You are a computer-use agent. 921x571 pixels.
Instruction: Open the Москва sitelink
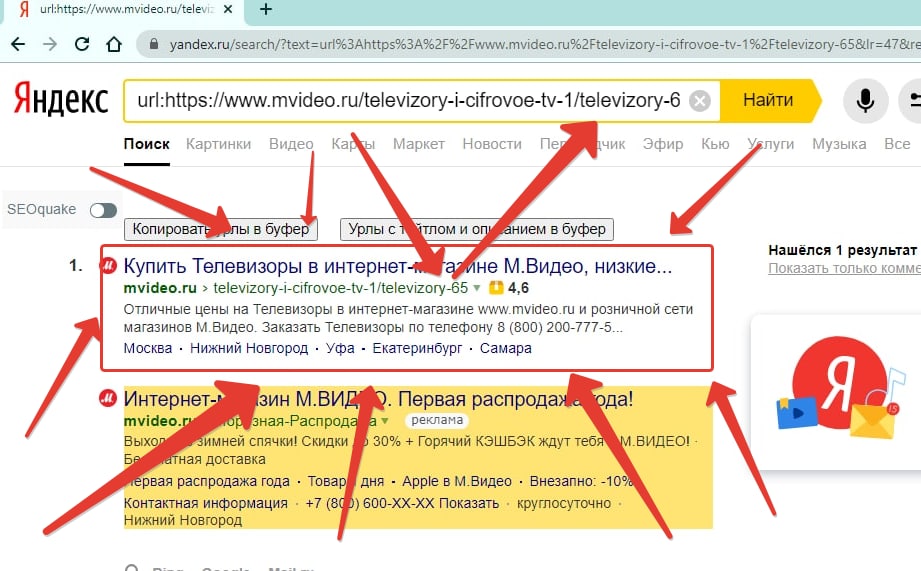(x=147, y=348)
